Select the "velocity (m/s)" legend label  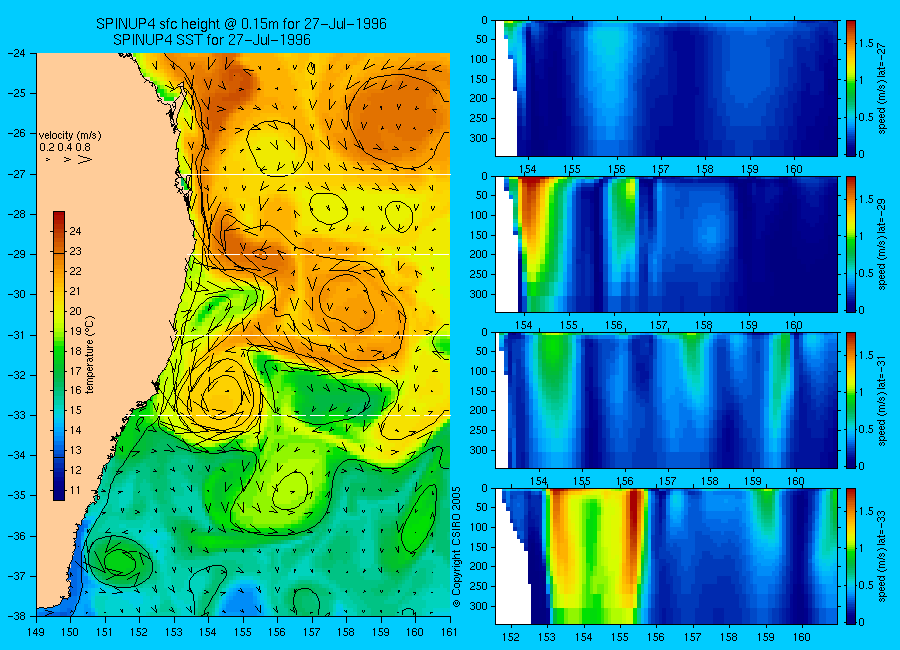point(70,136)
